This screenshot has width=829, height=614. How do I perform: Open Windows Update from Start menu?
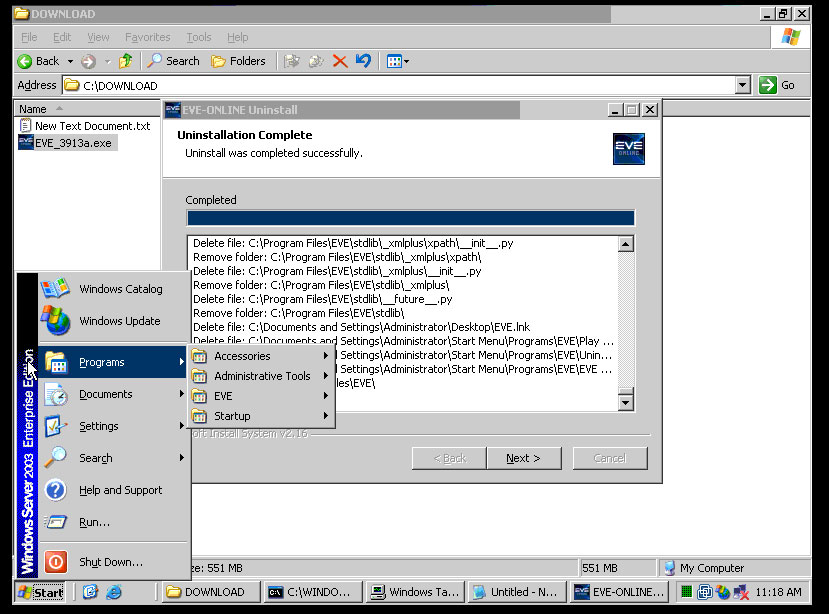[114, 321]
